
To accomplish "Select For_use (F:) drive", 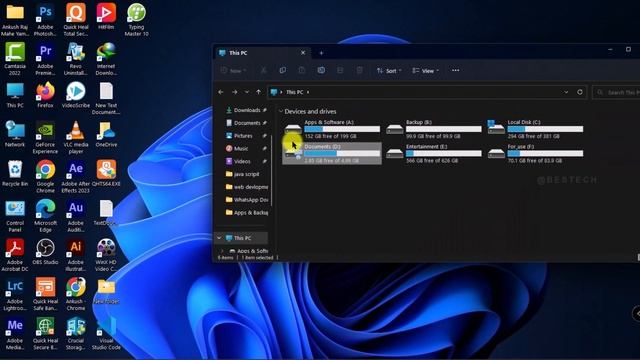I will tap(536, 153).
